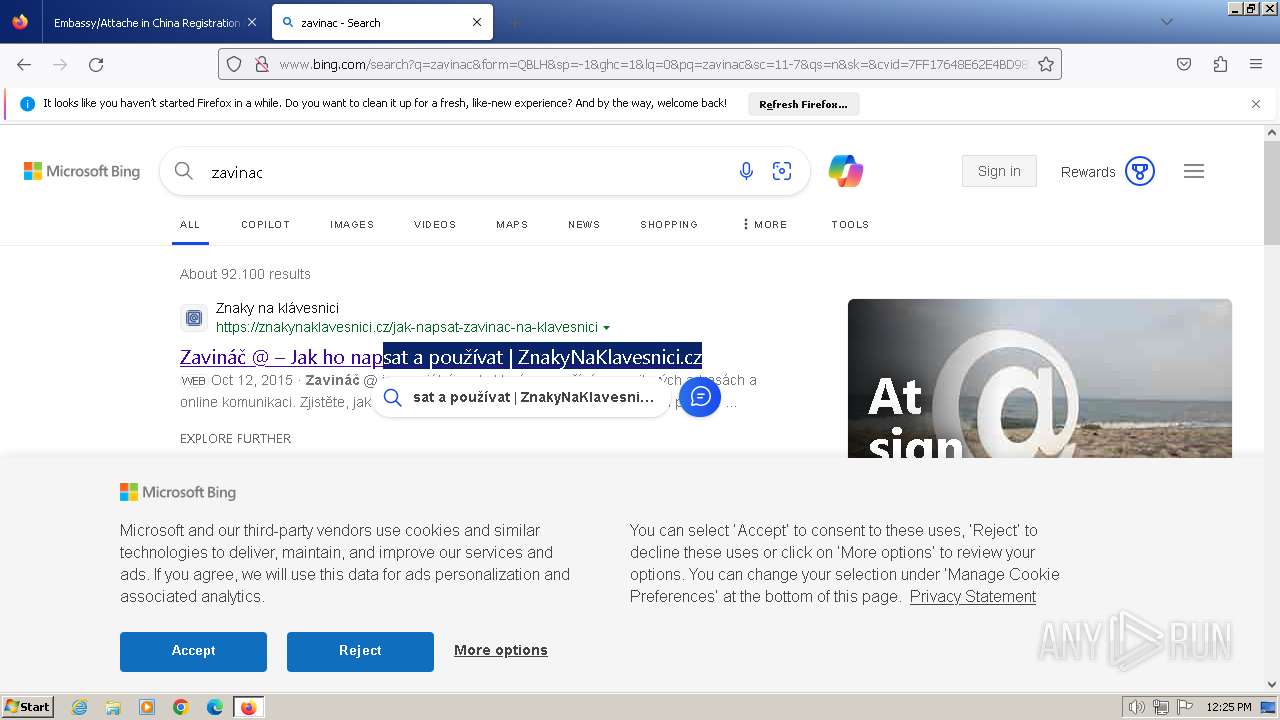Switch to Embassy/Attache in China Registration tab
The image size is (1280, 720).
[x=146, y=22]
